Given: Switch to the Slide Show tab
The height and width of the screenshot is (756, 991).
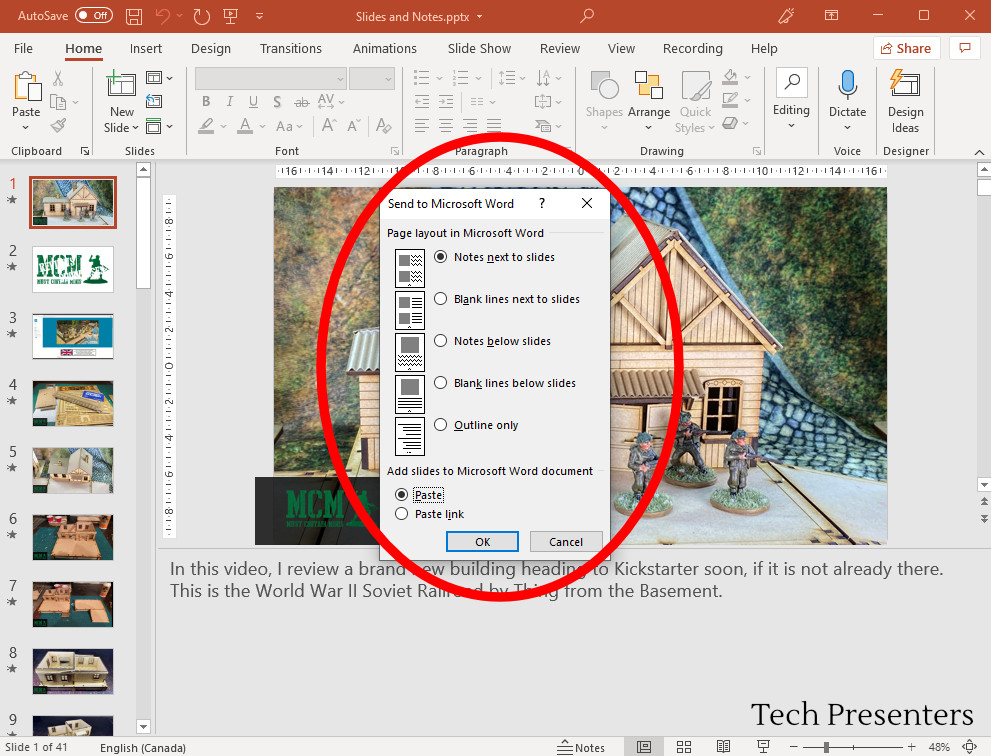Looking at the screenshot, I should (479, 49).
